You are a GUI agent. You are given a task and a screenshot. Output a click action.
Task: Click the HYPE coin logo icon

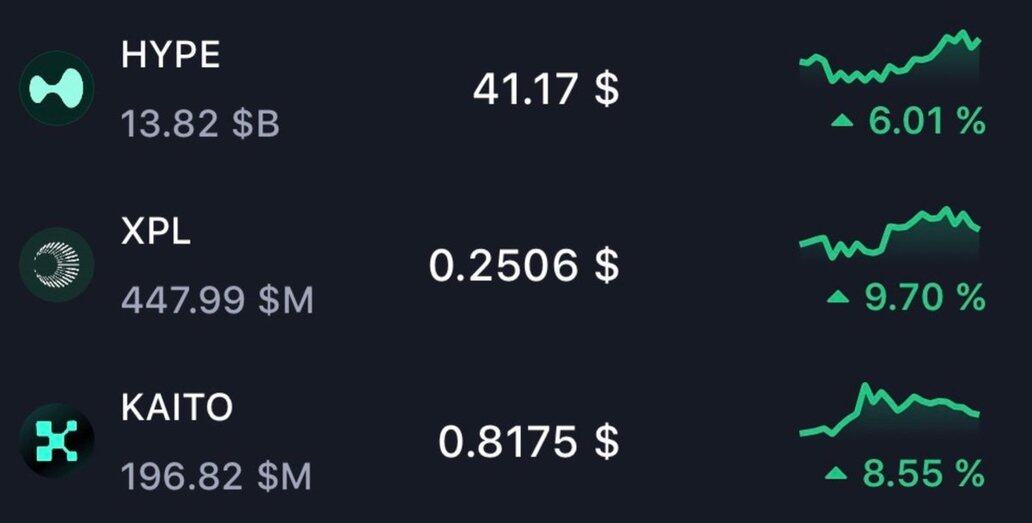[57, 89]
